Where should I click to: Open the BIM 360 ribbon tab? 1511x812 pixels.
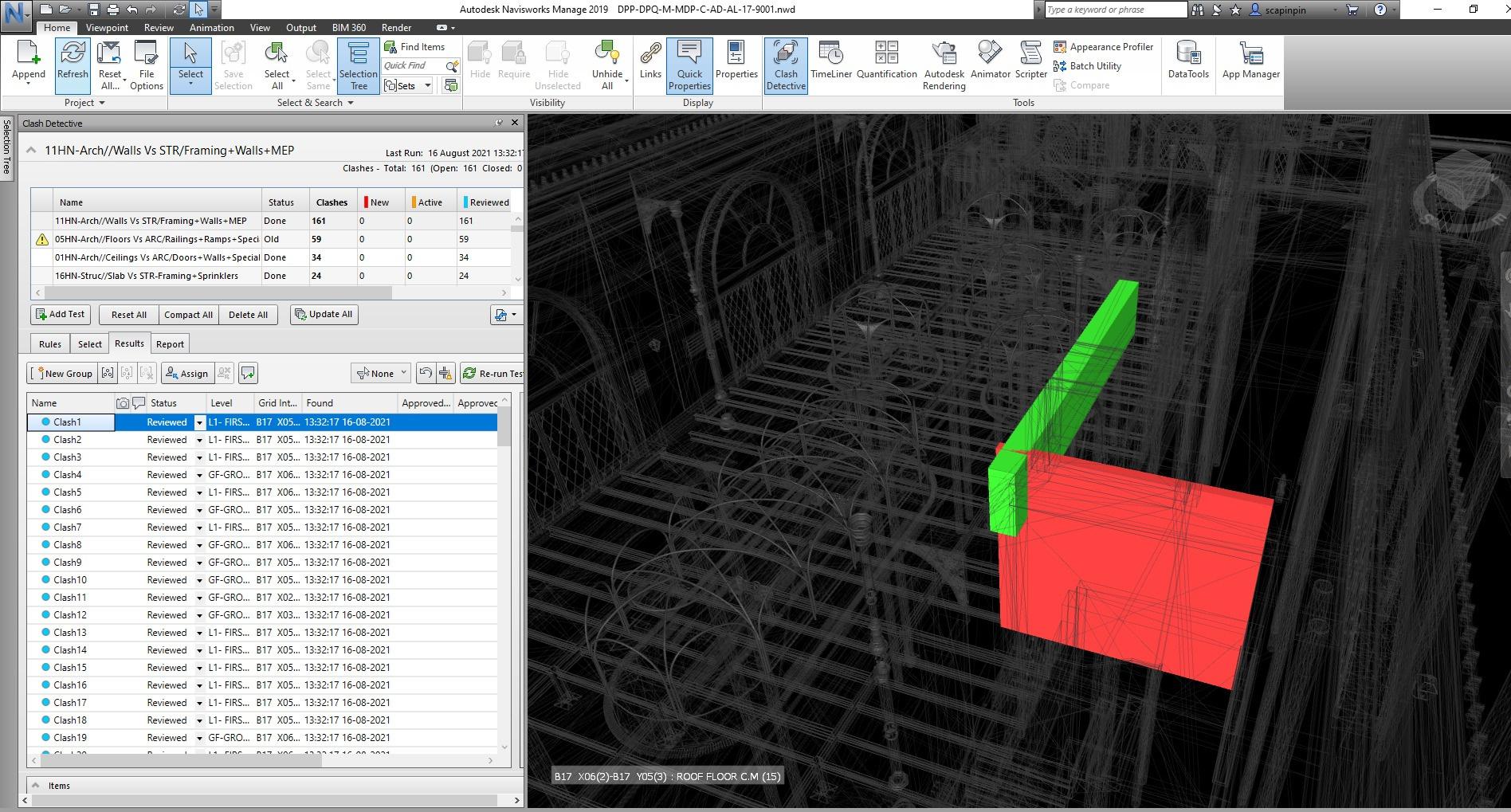coord(349,28)
